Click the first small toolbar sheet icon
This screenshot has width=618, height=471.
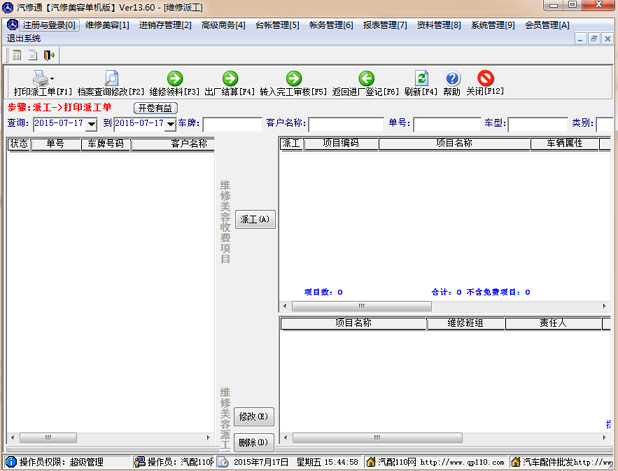point(17,55)
